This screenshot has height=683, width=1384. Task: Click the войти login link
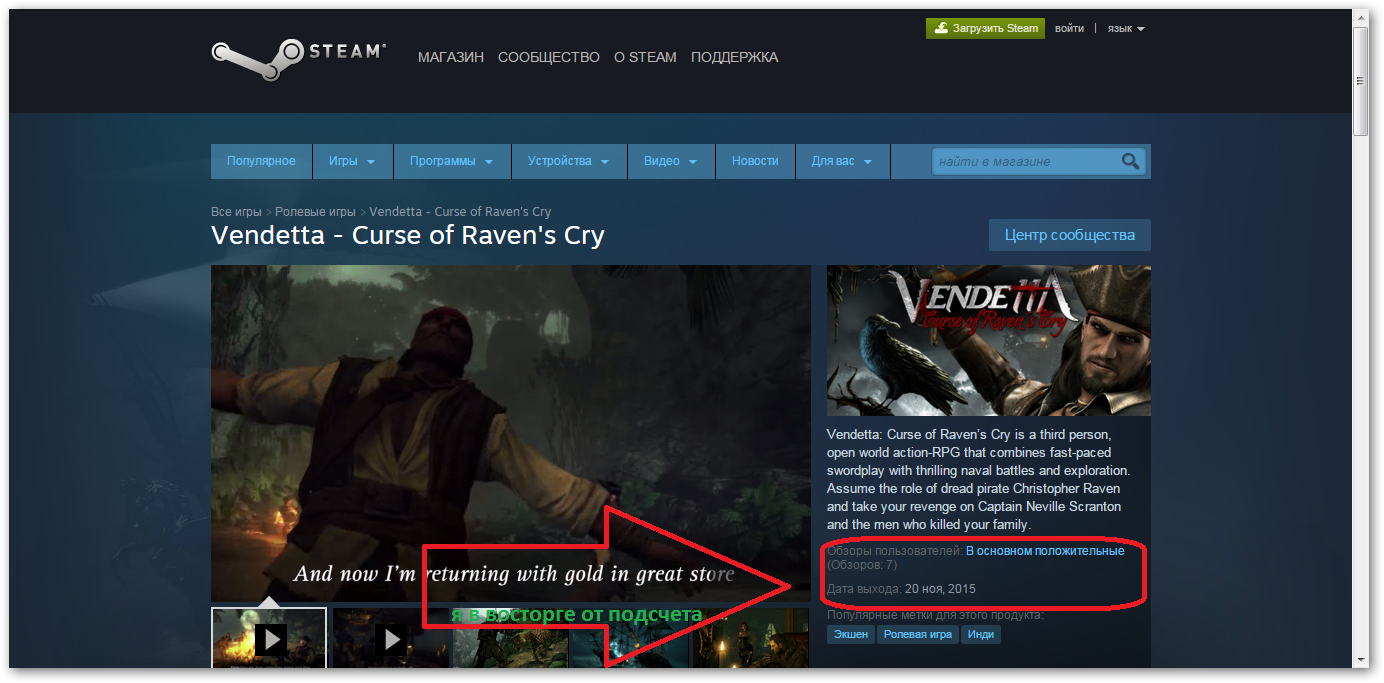click(x=1069, y=28)
